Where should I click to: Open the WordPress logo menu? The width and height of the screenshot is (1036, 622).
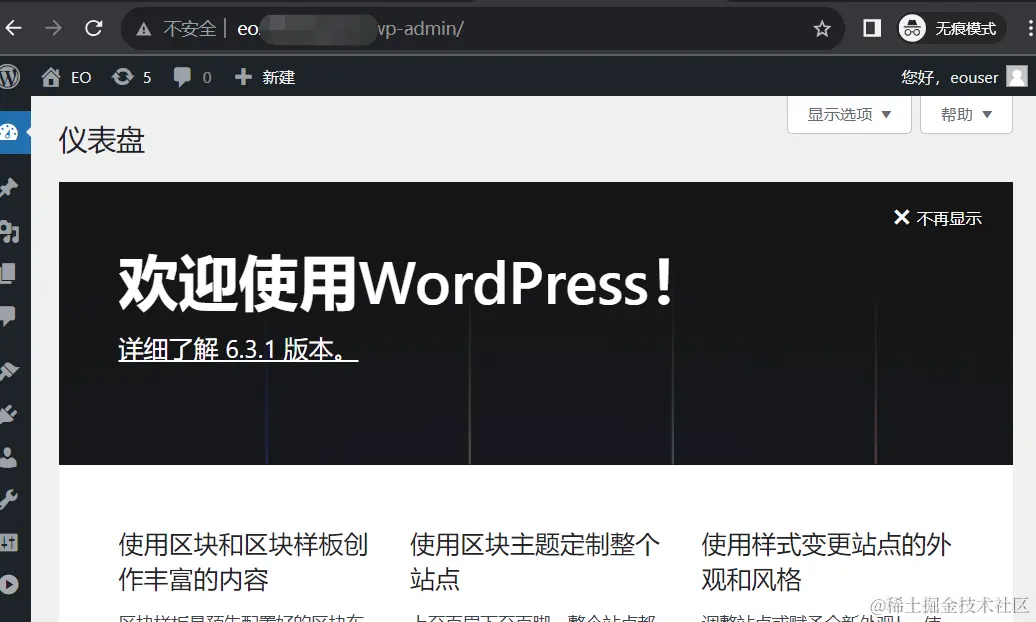pos(9,77)
